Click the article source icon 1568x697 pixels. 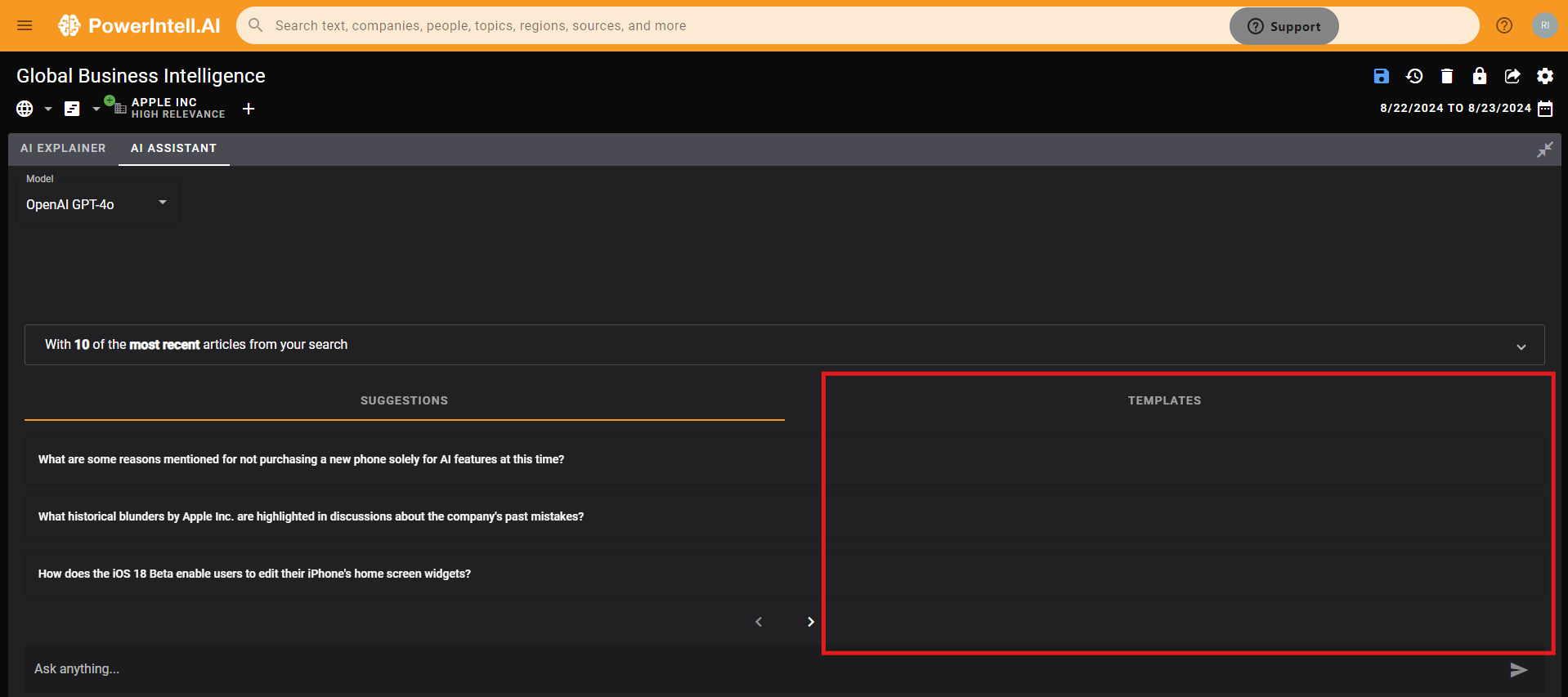(x=72, y=109)
